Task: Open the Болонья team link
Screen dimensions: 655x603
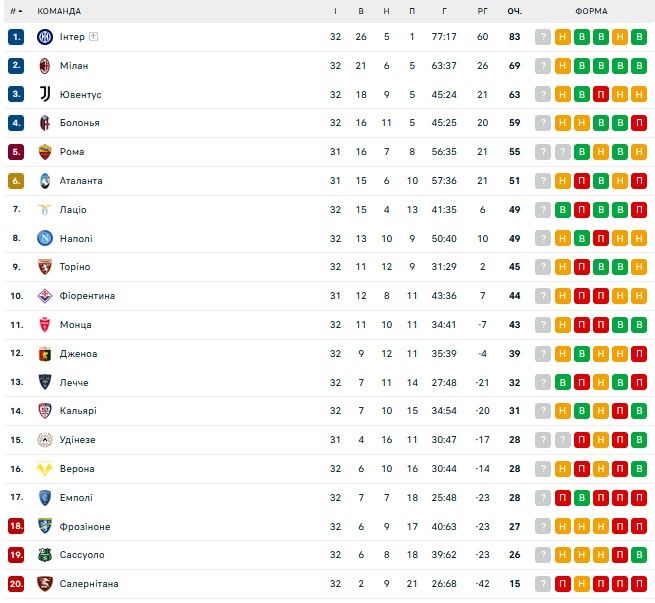Action: (79, 123)
